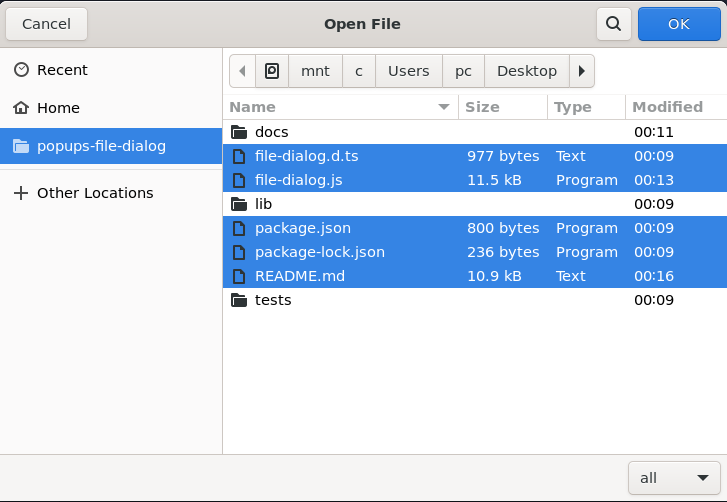
Task: Click the 10.9 kB size cell
Action: 494,276
